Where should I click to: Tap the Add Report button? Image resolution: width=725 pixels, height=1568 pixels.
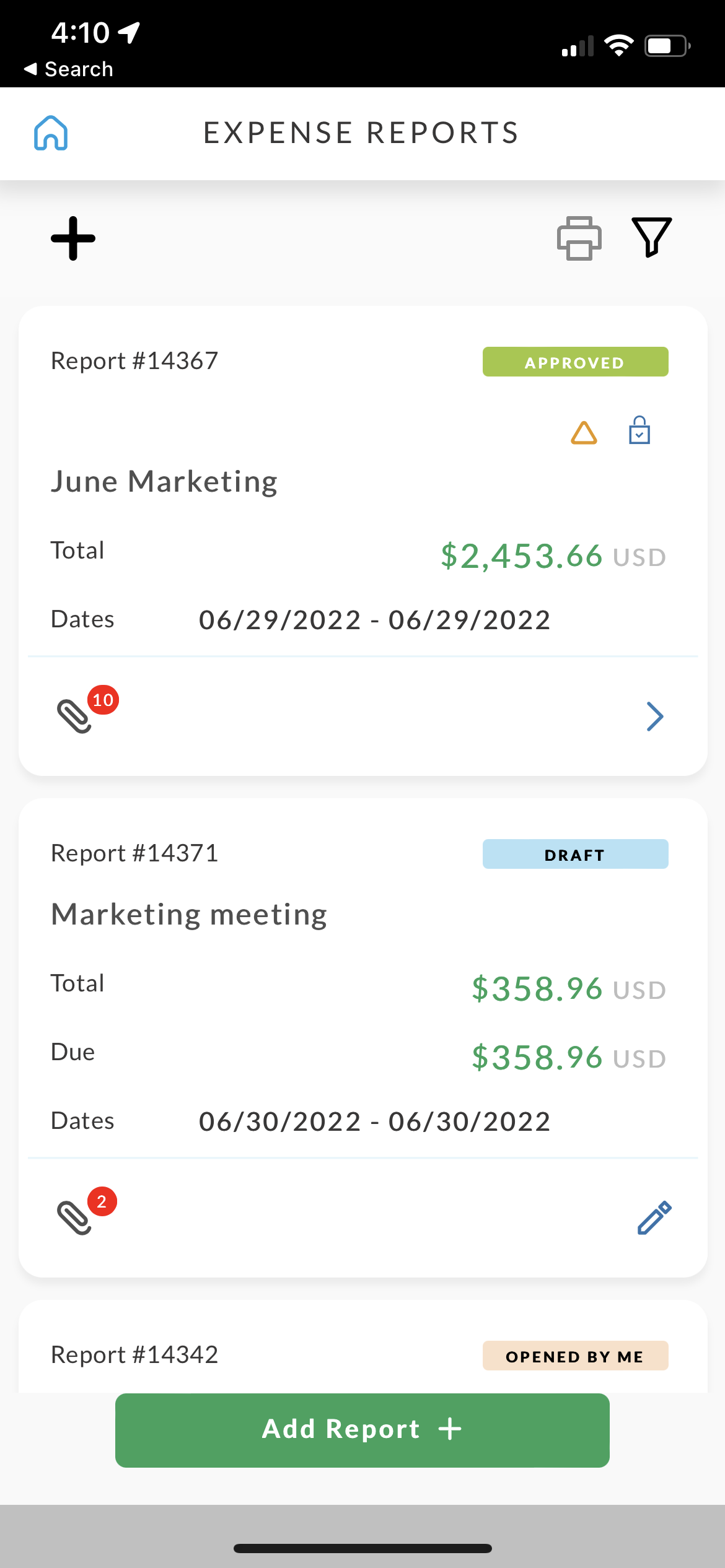coord(362,1430)
